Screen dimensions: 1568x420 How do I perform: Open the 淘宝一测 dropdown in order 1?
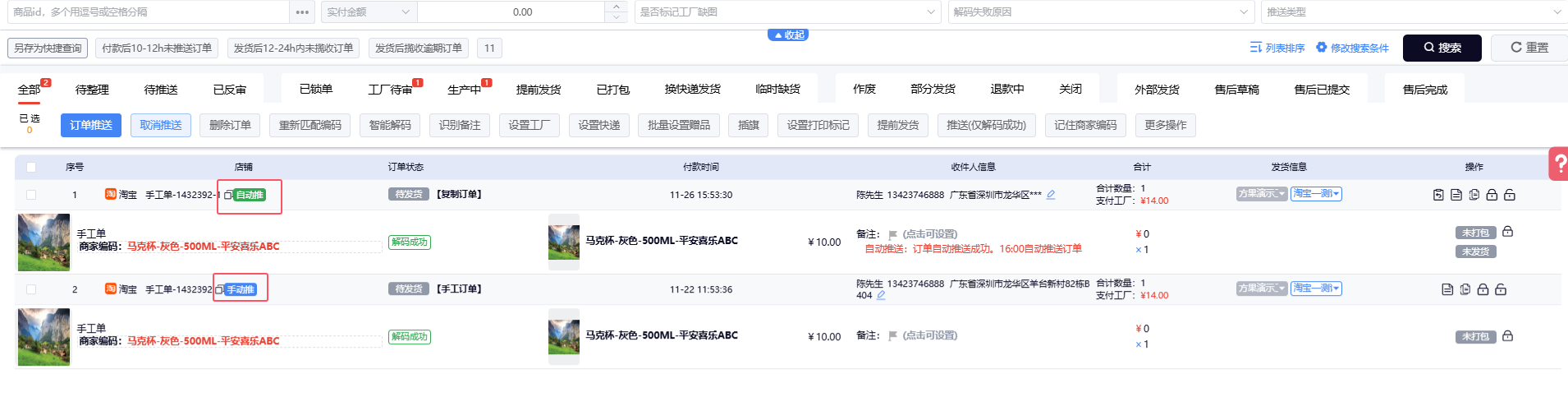pyautogui.click(x=1316, y=194)
